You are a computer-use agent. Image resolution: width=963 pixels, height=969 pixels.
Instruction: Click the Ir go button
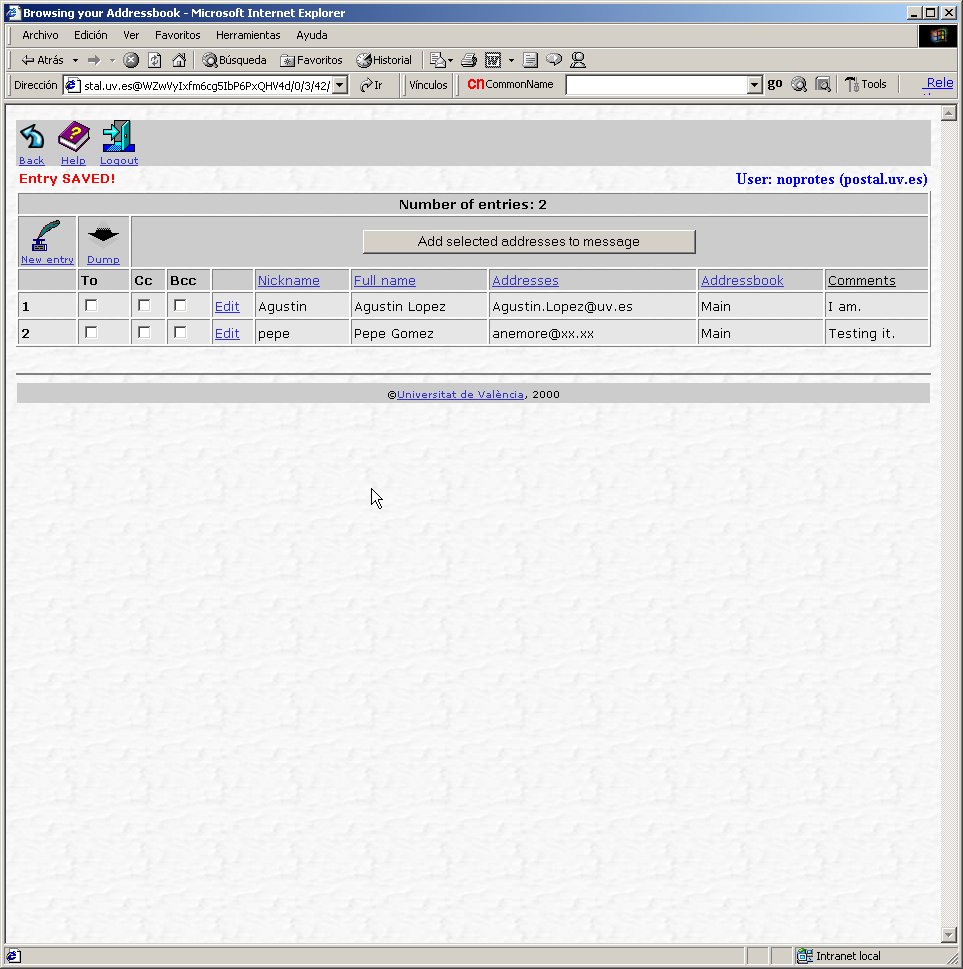point(371,85)
